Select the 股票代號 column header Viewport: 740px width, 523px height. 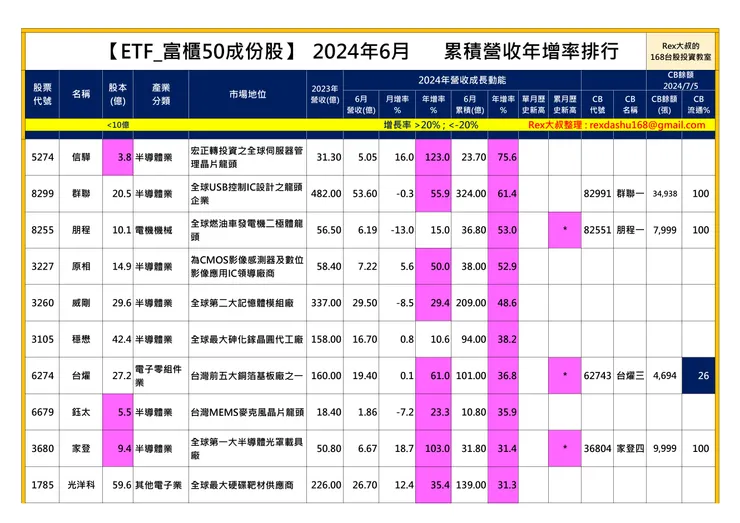[42, 94]
